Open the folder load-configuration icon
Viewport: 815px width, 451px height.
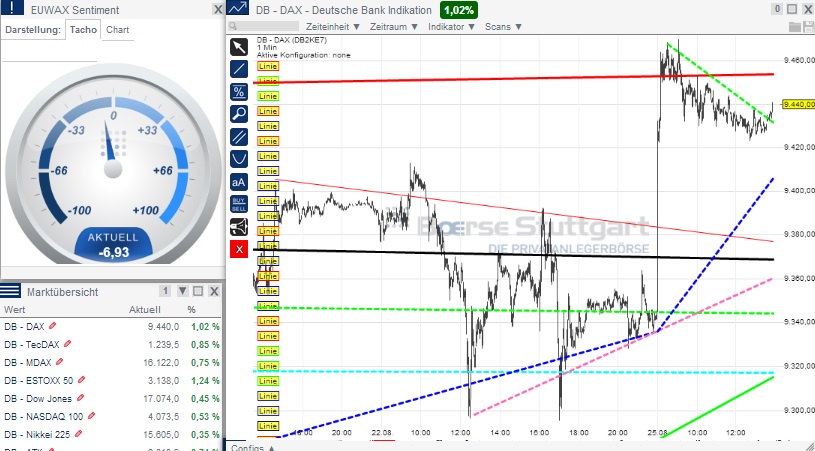(795, 26)
